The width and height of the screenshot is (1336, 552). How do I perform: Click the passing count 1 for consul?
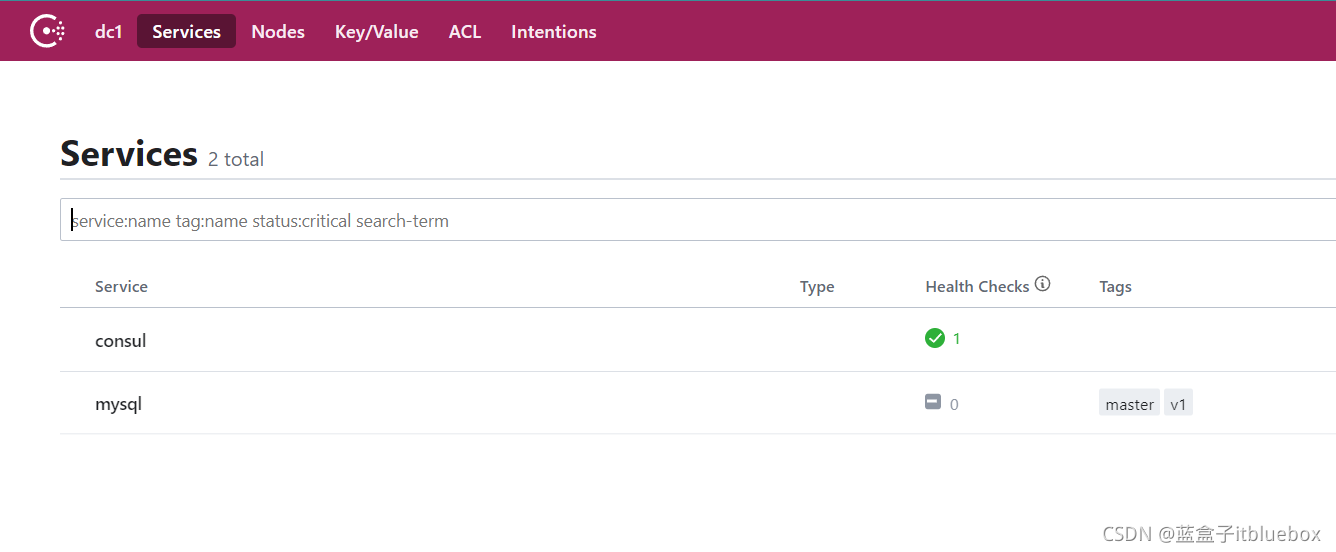pos(956,339)
